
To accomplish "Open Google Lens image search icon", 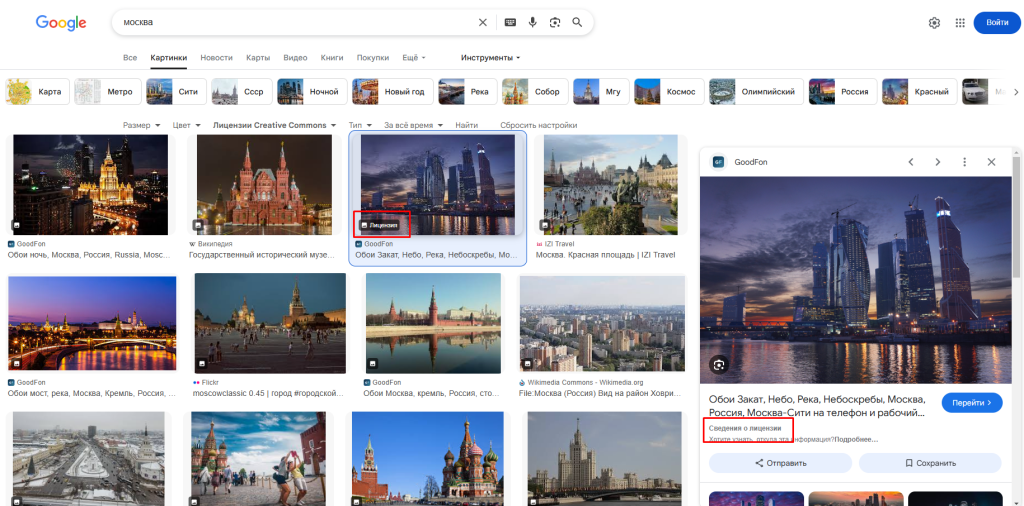I will pos(555,22).
